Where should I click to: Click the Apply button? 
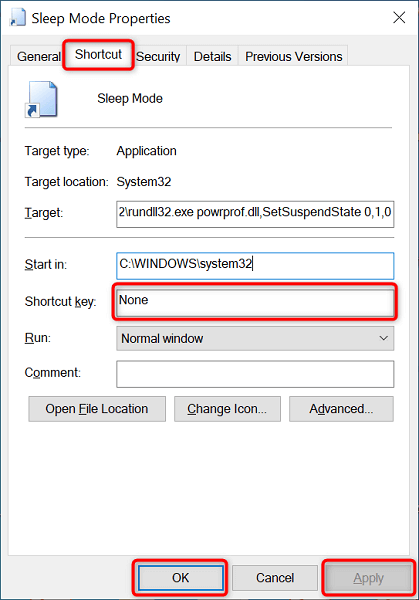coord(368,578)
